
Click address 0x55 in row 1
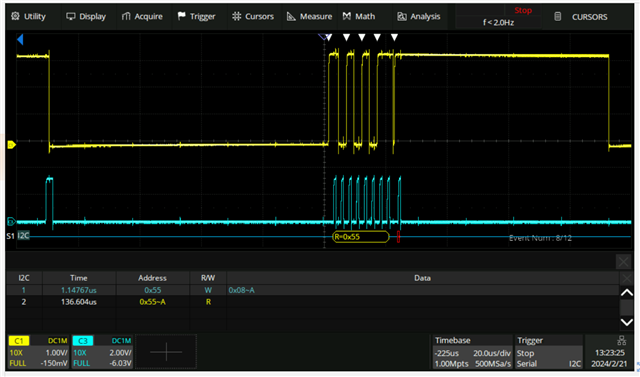point(153,290)
